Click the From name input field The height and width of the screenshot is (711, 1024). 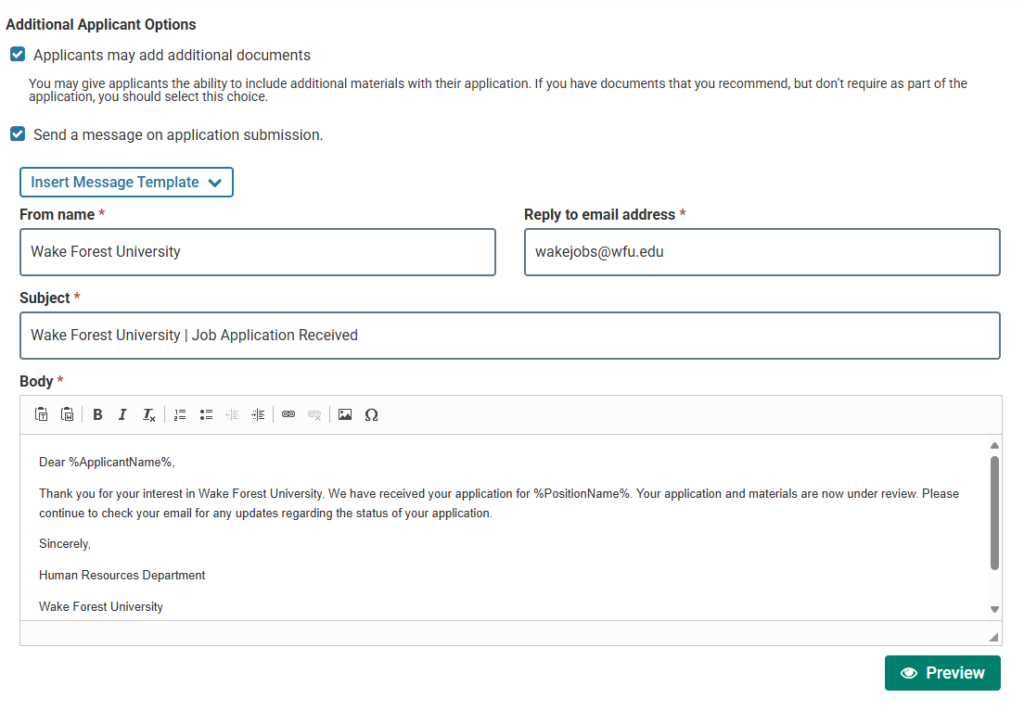(257, 252)
